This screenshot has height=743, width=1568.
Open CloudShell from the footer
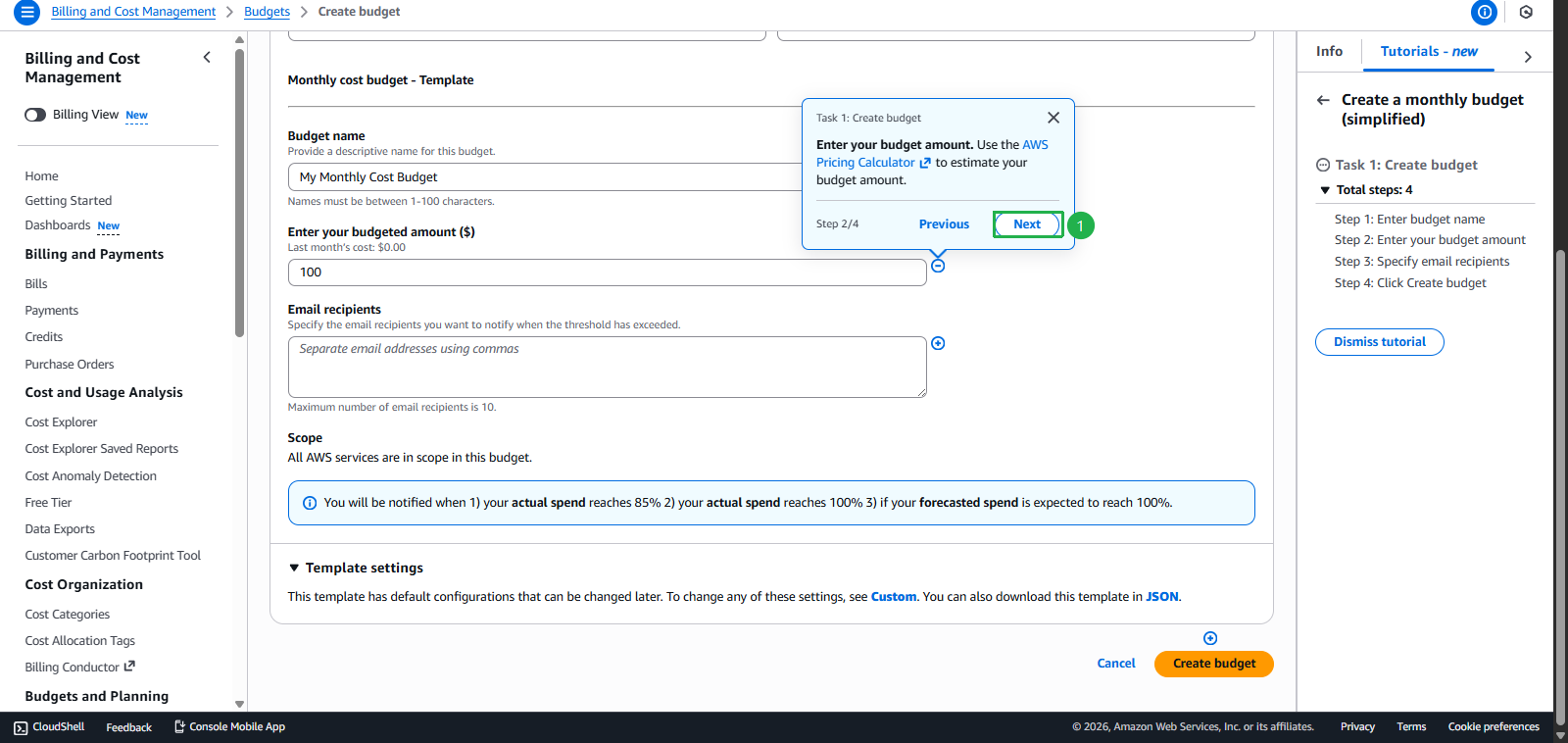pos(49,727)
